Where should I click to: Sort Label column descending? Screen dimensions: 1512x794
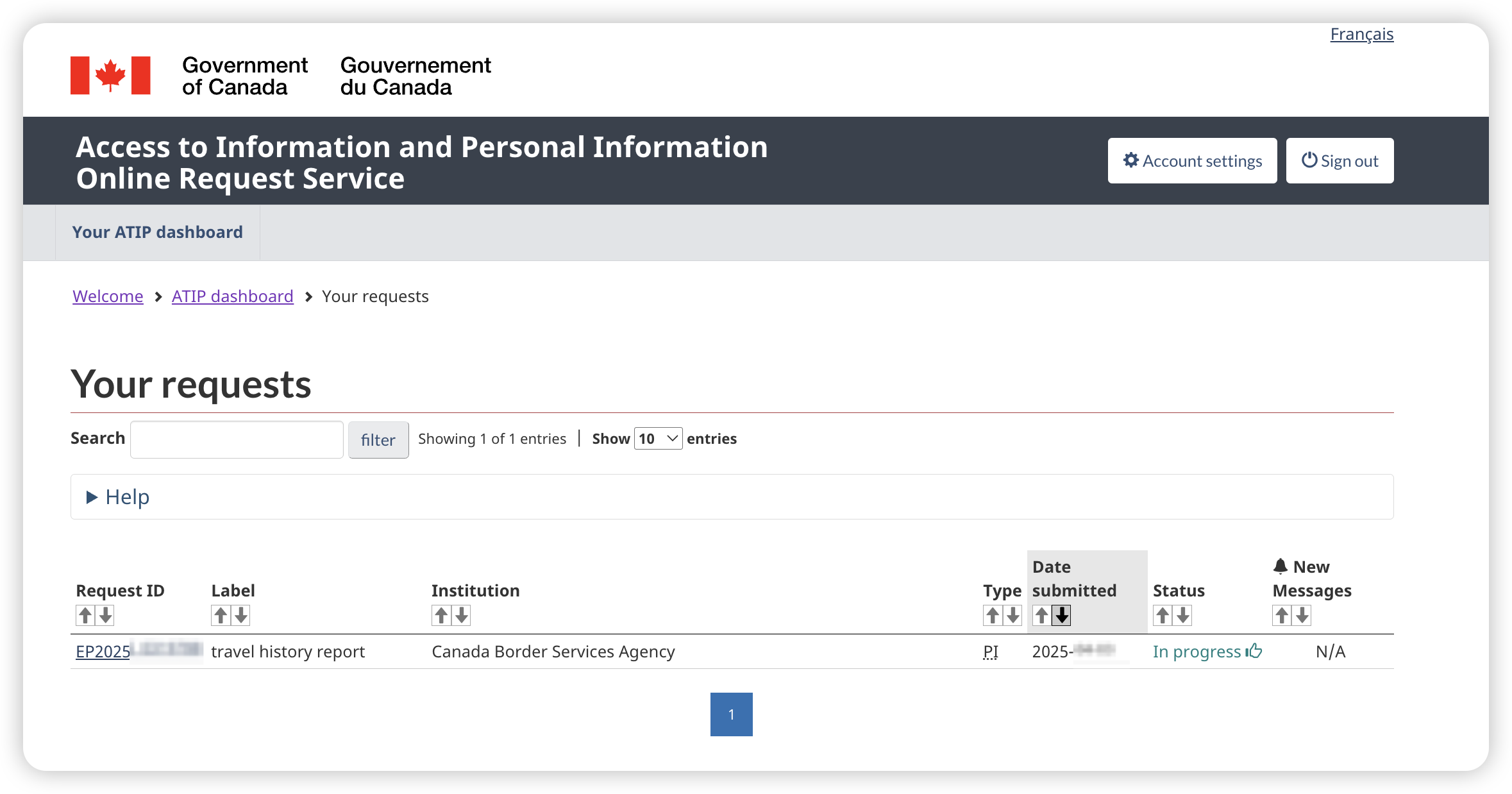click(241, 615)
